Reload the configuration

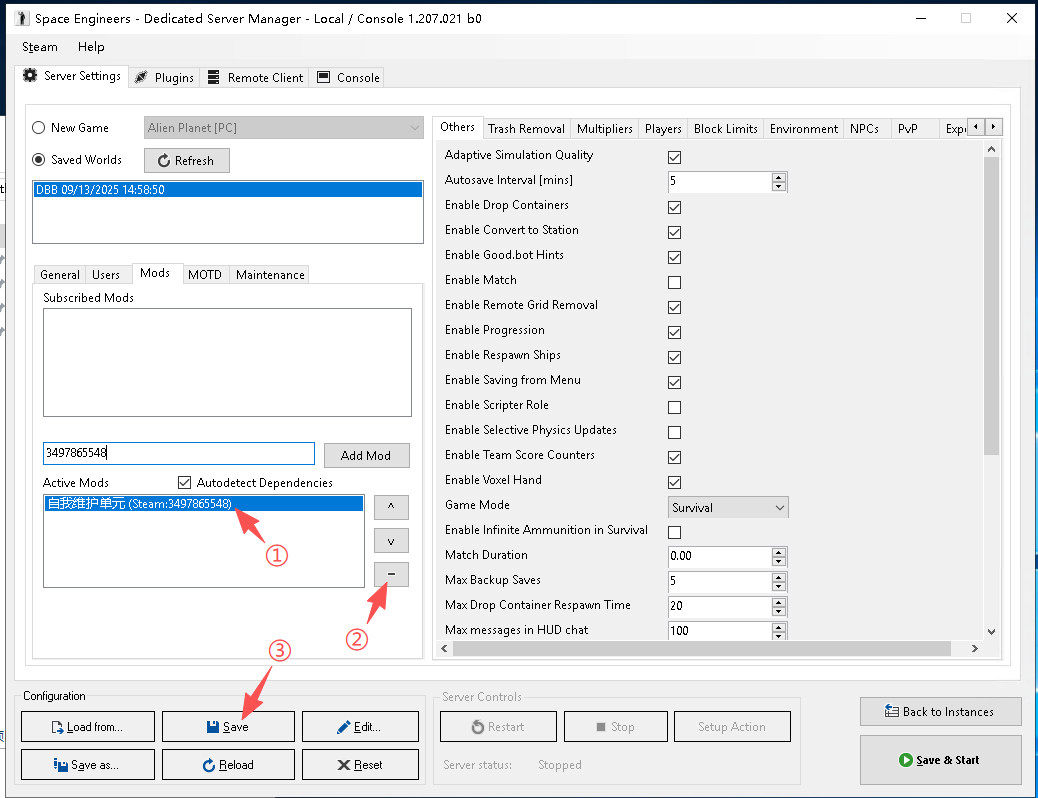(x=228, y=765)
